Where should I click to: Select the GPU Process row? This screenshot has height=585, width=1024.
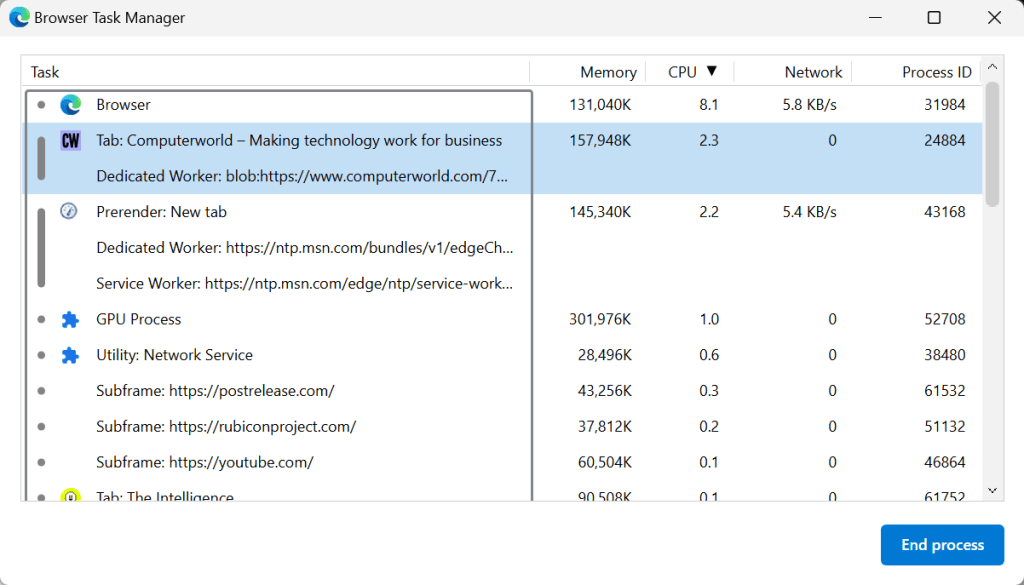[502, 319]
